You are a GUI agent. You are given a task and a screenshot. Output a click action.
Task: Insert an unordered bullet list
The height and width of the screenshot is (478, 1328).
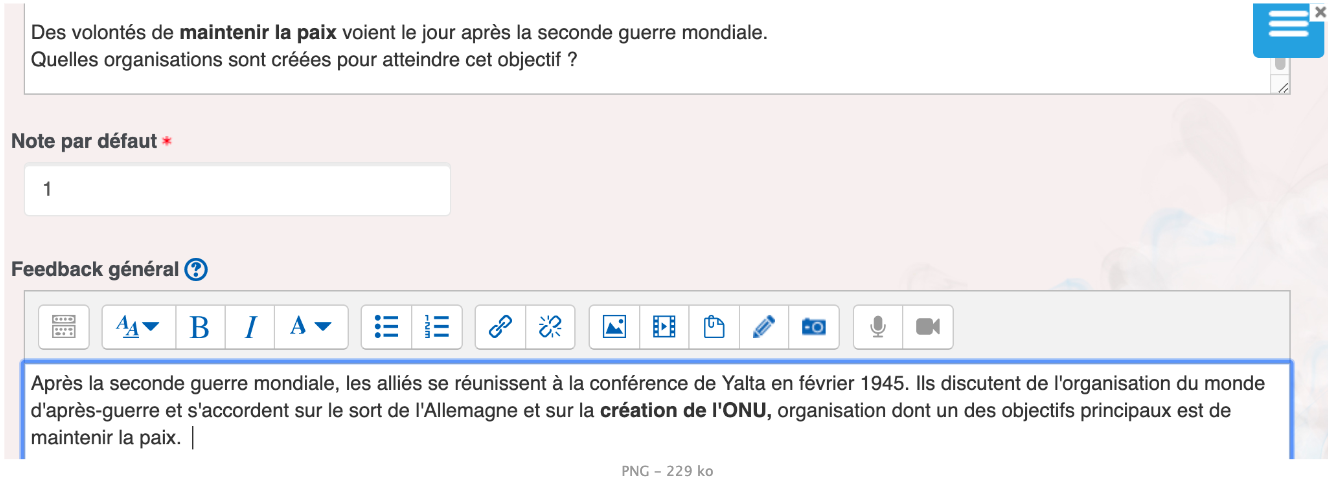point(386,327)
